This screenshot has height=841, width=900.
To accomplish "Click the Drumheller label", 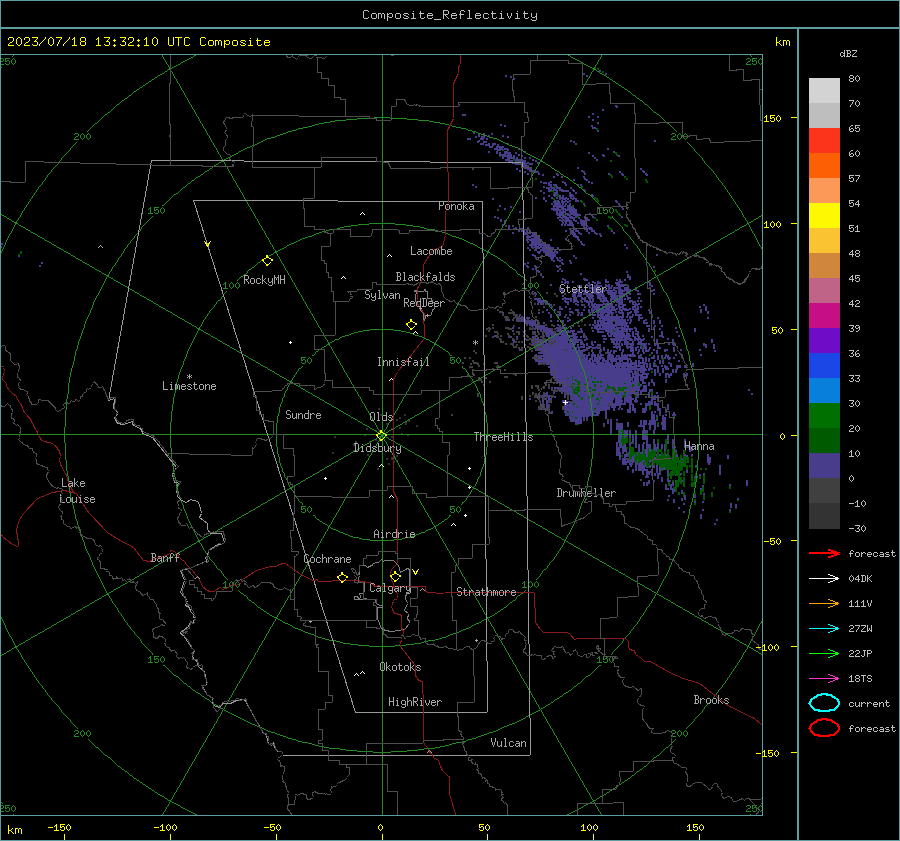I will click(x=586, y=493).
